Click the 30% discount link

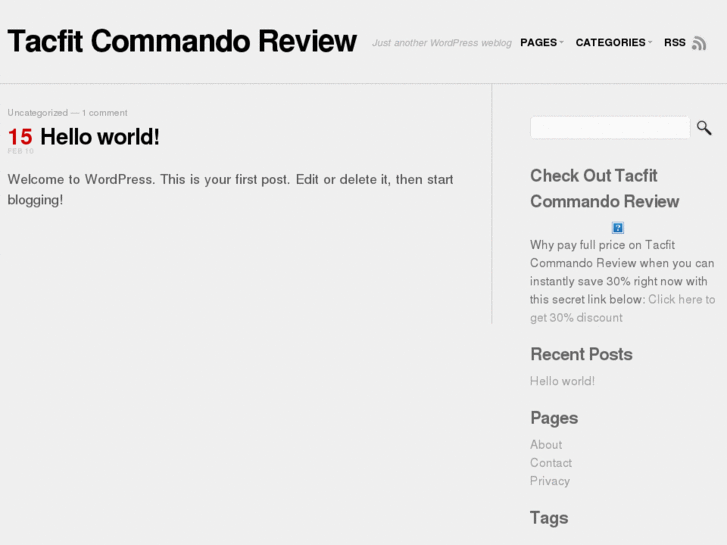(x=622, y=308)
